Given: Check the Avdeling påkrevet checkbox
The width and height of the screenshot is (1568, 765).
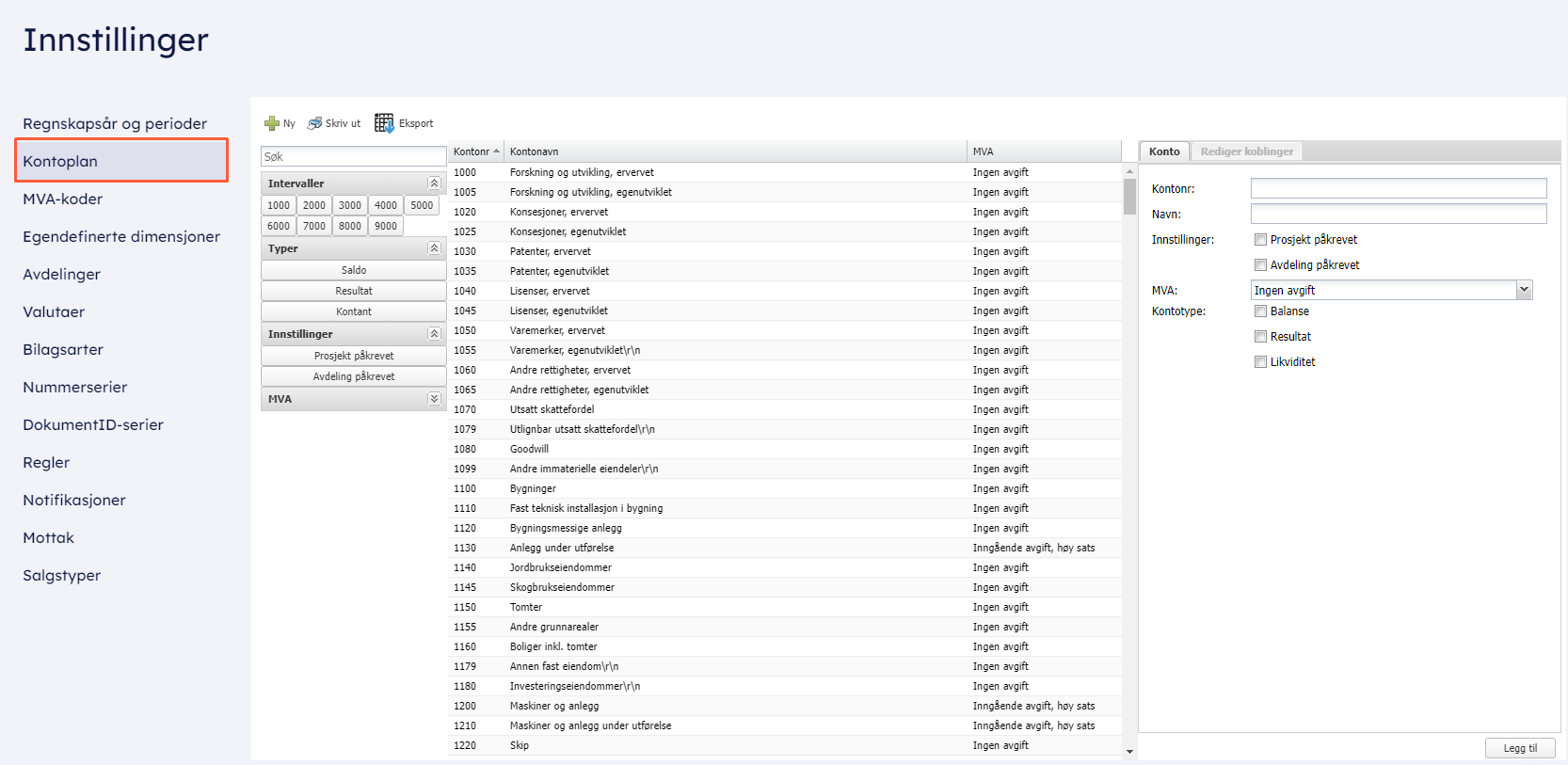Looking at the screenshot, I should 1260,265.
